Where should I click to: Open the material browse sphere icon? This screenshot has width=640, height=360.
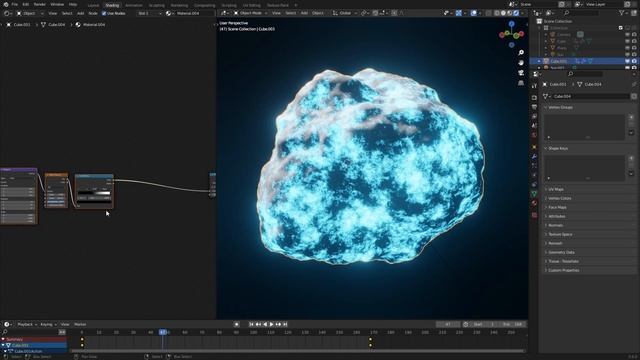click(x=169, y=13)
